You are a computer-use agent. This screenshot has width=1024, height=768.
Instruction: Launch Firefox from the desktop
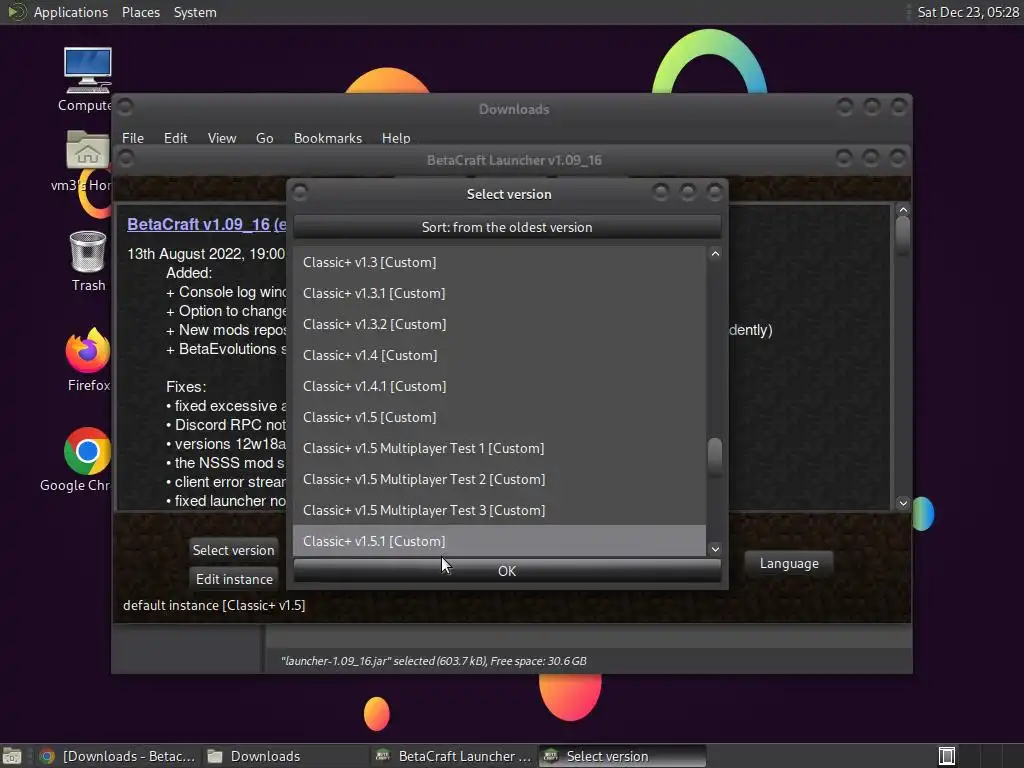pos(88,351)
